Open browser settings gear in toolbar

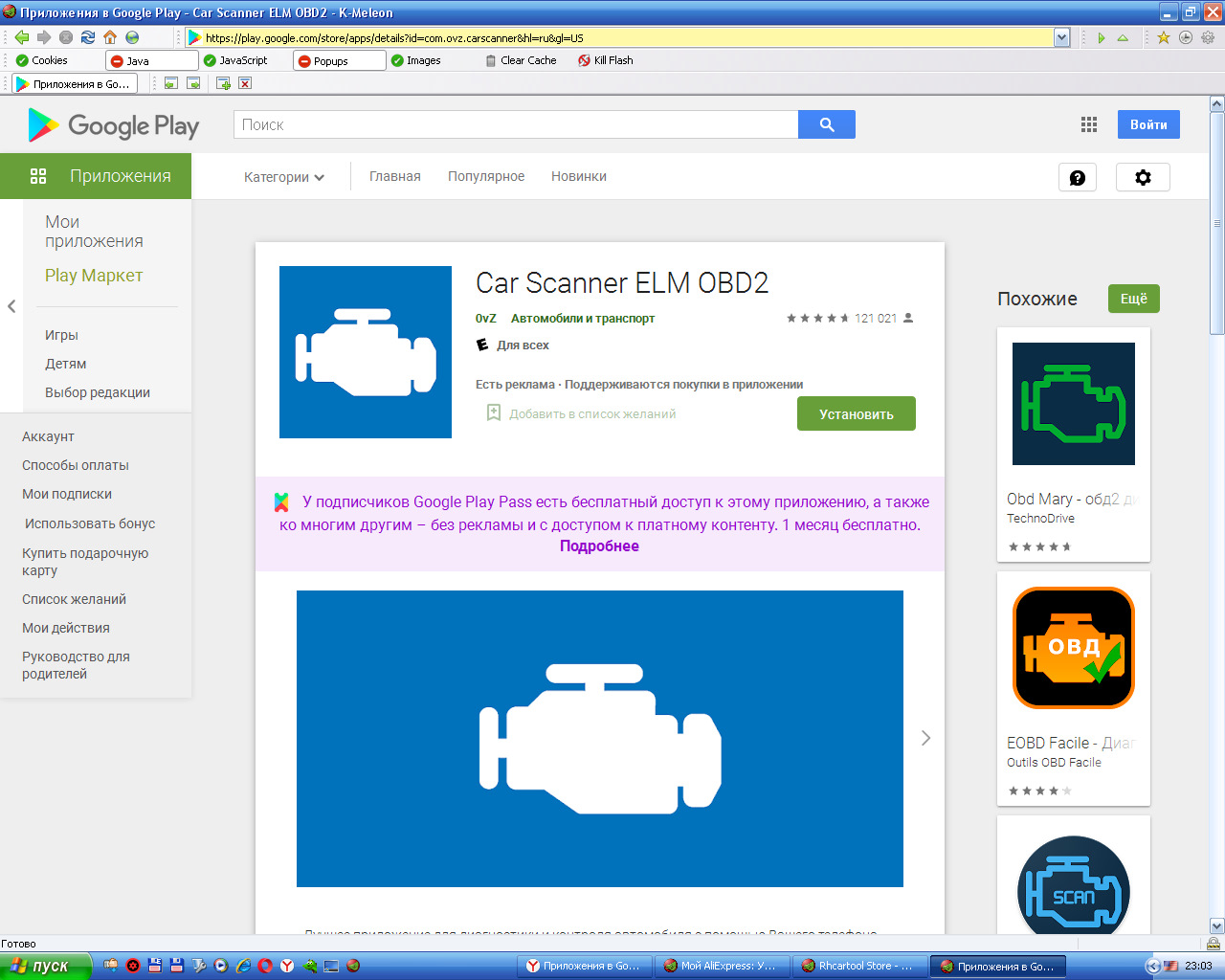[1208, 37]
